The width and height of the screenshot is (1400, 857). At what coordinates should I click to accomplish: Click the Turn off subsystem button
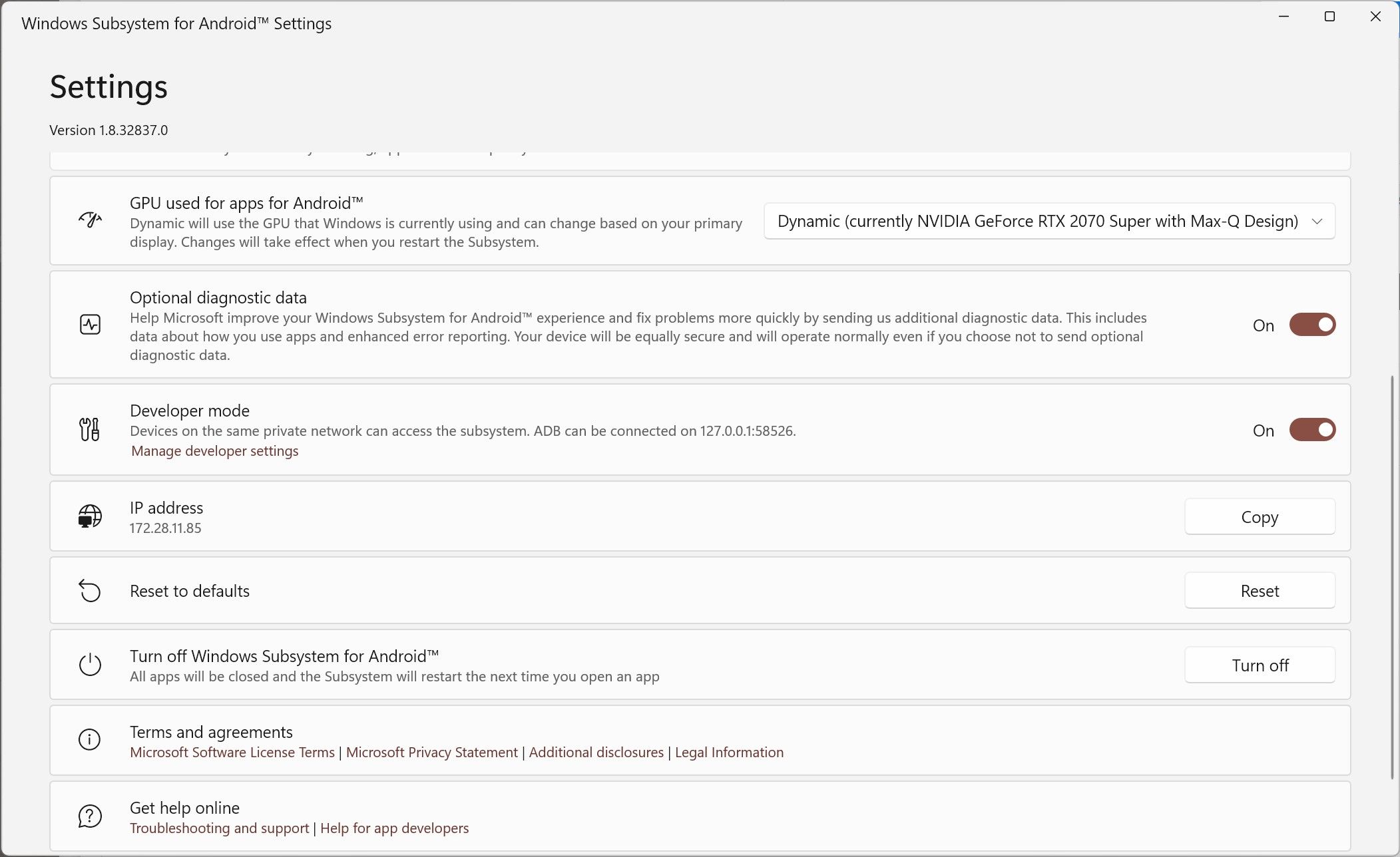1260,665
